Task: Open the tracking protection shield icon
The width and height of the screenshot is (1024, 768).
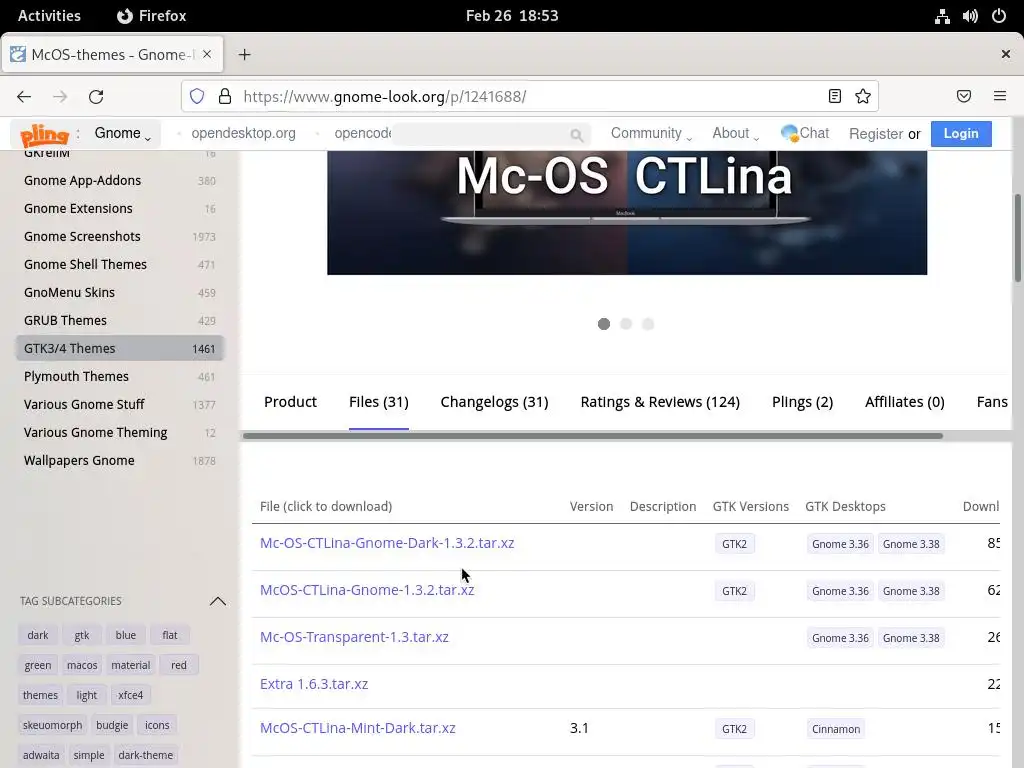Action: (197, 97)
